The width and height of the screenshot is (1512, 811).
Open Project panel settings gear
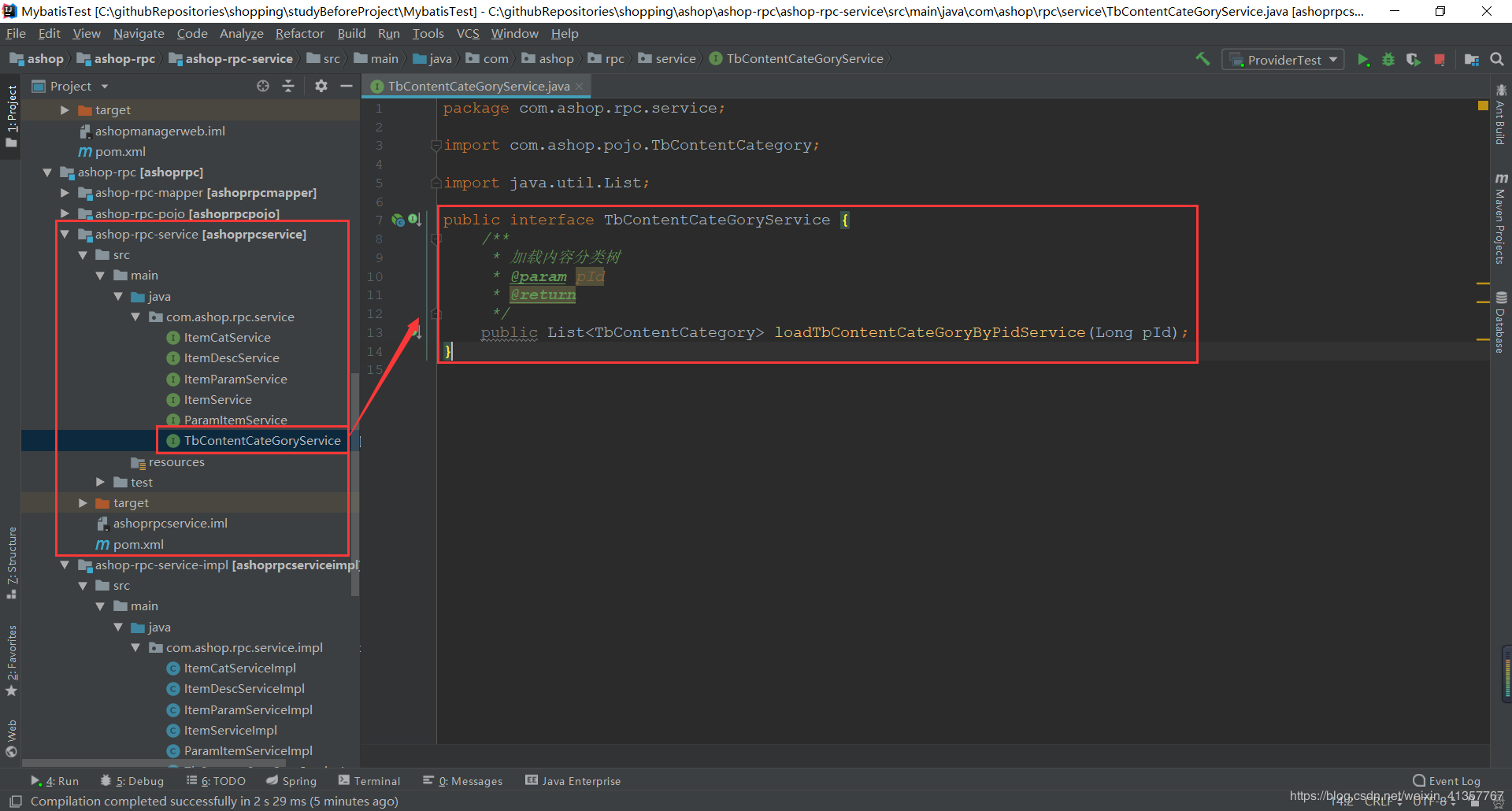click(321, 86)
